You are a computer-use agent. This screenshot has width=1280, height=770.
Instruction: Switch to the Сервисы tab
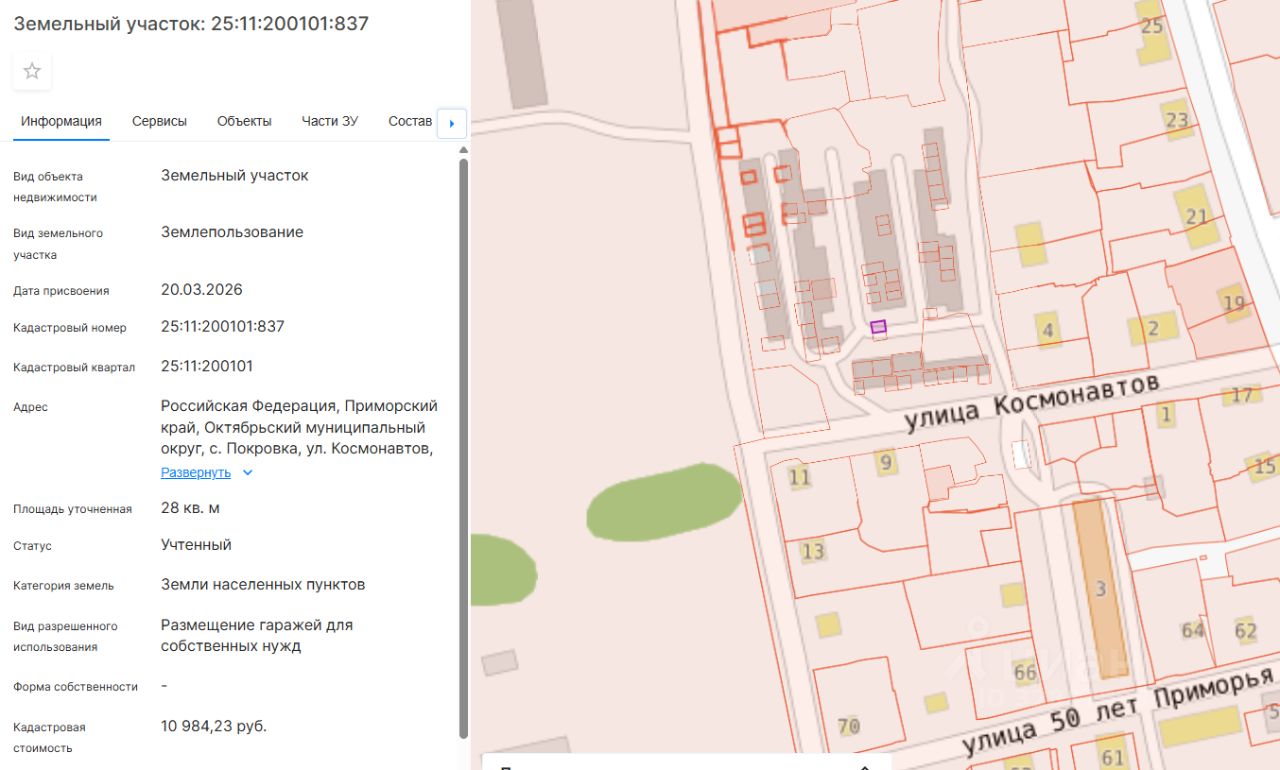(159, 121)
